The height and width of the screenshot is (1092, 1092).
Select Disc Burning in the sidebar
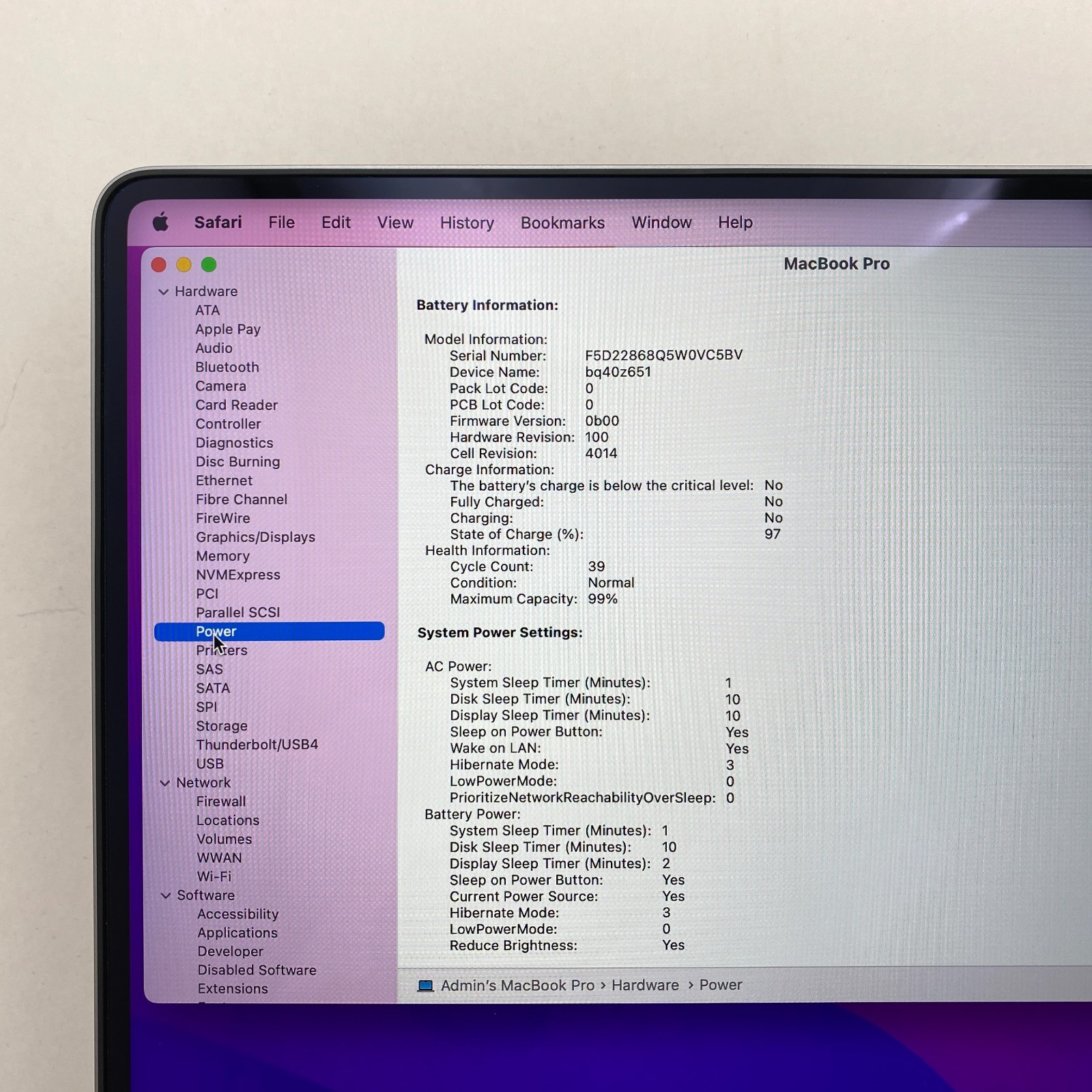click(x=238, y=462)
